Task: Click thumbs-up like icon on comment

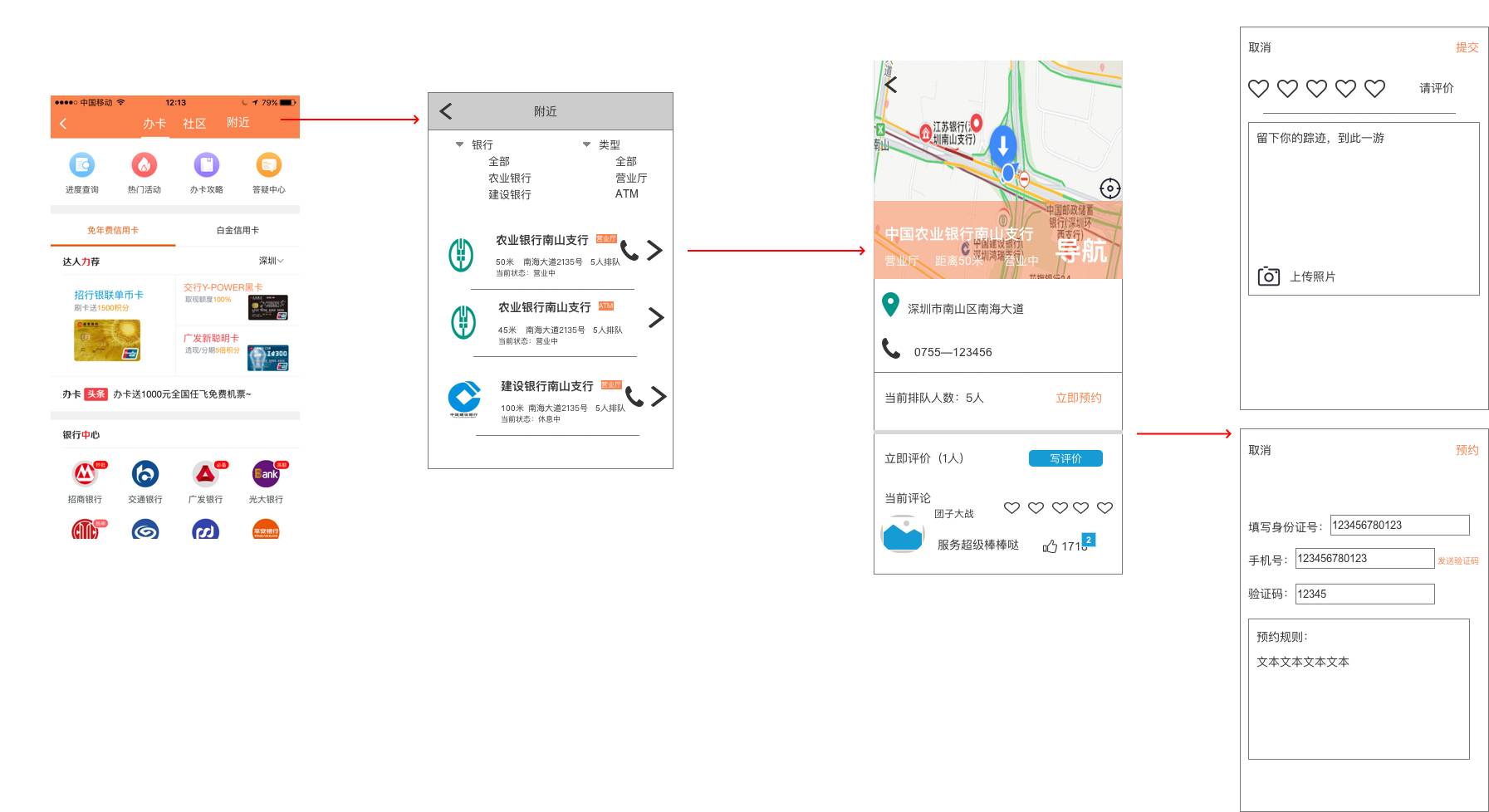Action: [x=1051, y=546]
